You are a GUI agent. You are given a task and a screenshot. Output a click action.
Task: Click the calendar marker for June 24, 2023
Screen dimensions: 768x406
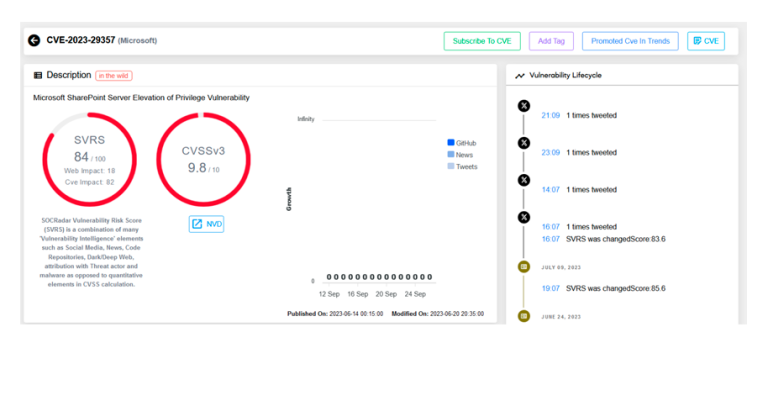click(524, 316)
